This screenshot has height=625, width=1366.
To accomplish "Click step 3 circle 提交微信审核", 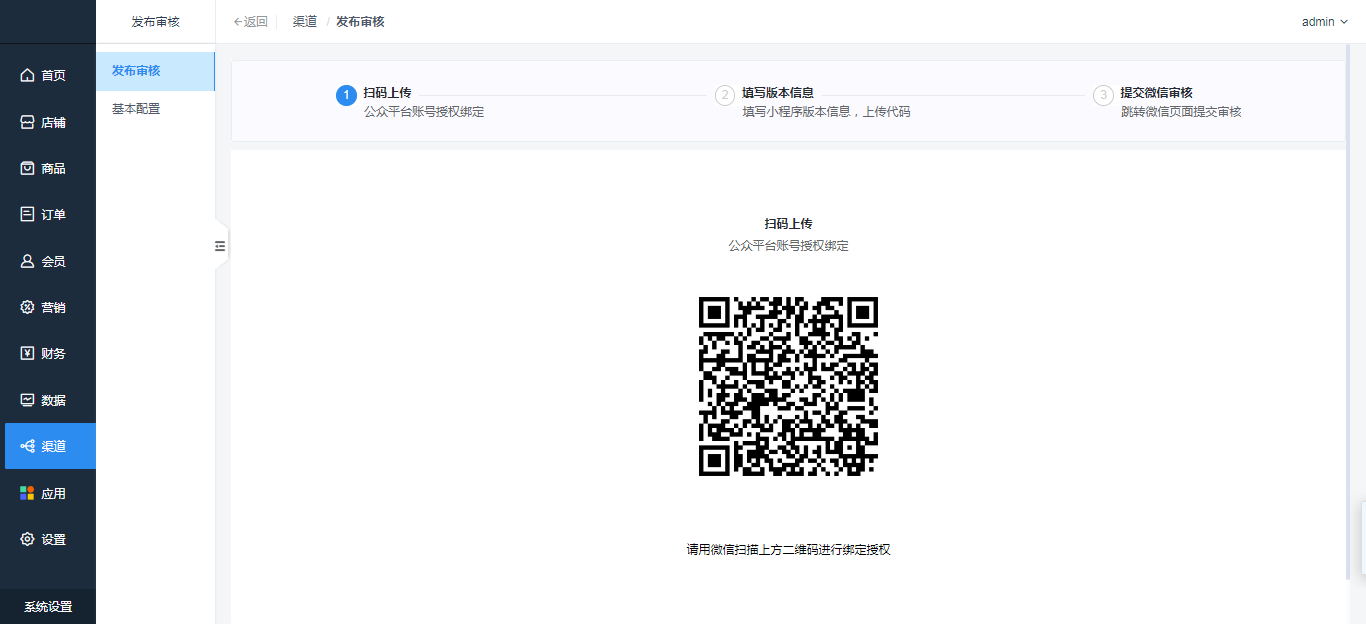I will [1103, 95].
